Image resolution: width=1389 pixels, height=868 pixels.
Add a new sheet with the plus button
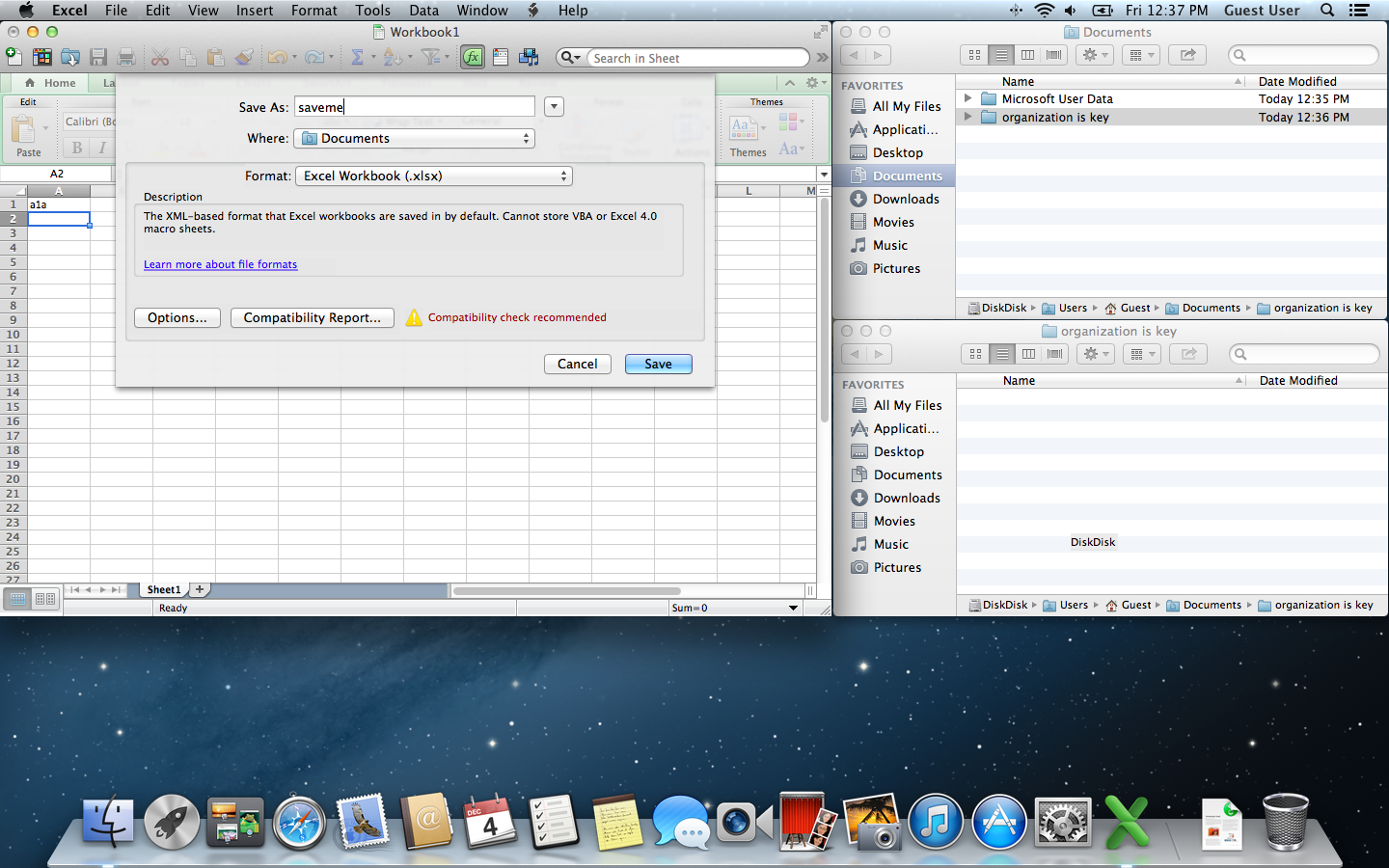coord(200,589)
